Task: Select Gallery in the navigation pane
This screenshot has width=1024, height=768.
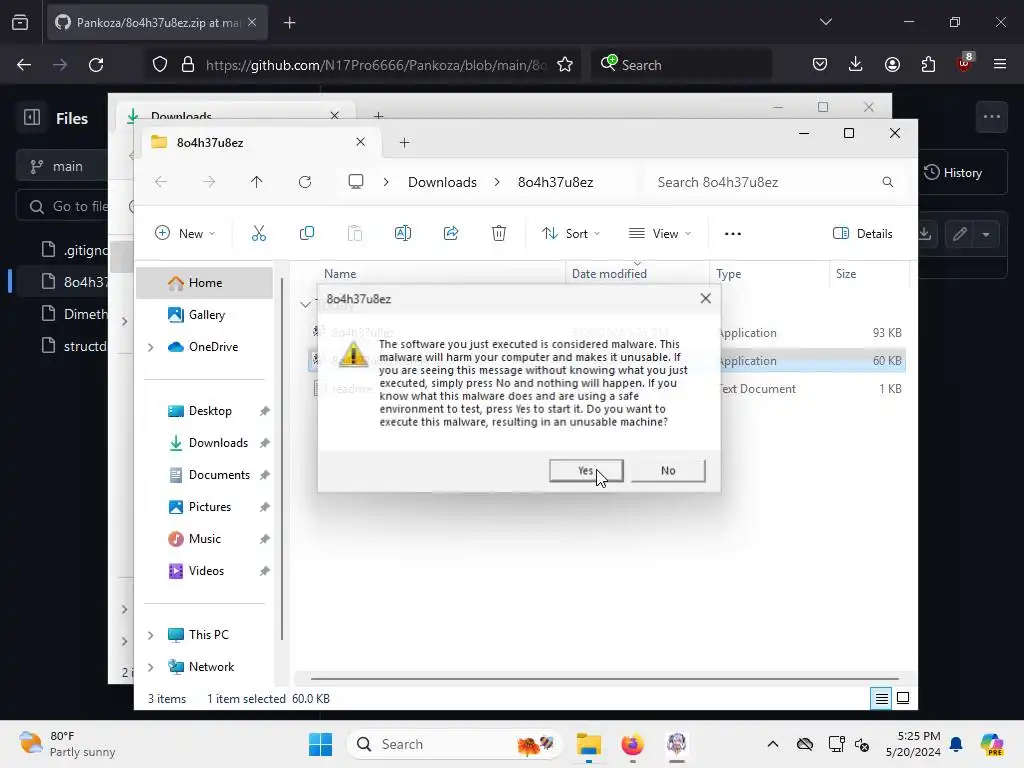Action: (x=204, y=315)
